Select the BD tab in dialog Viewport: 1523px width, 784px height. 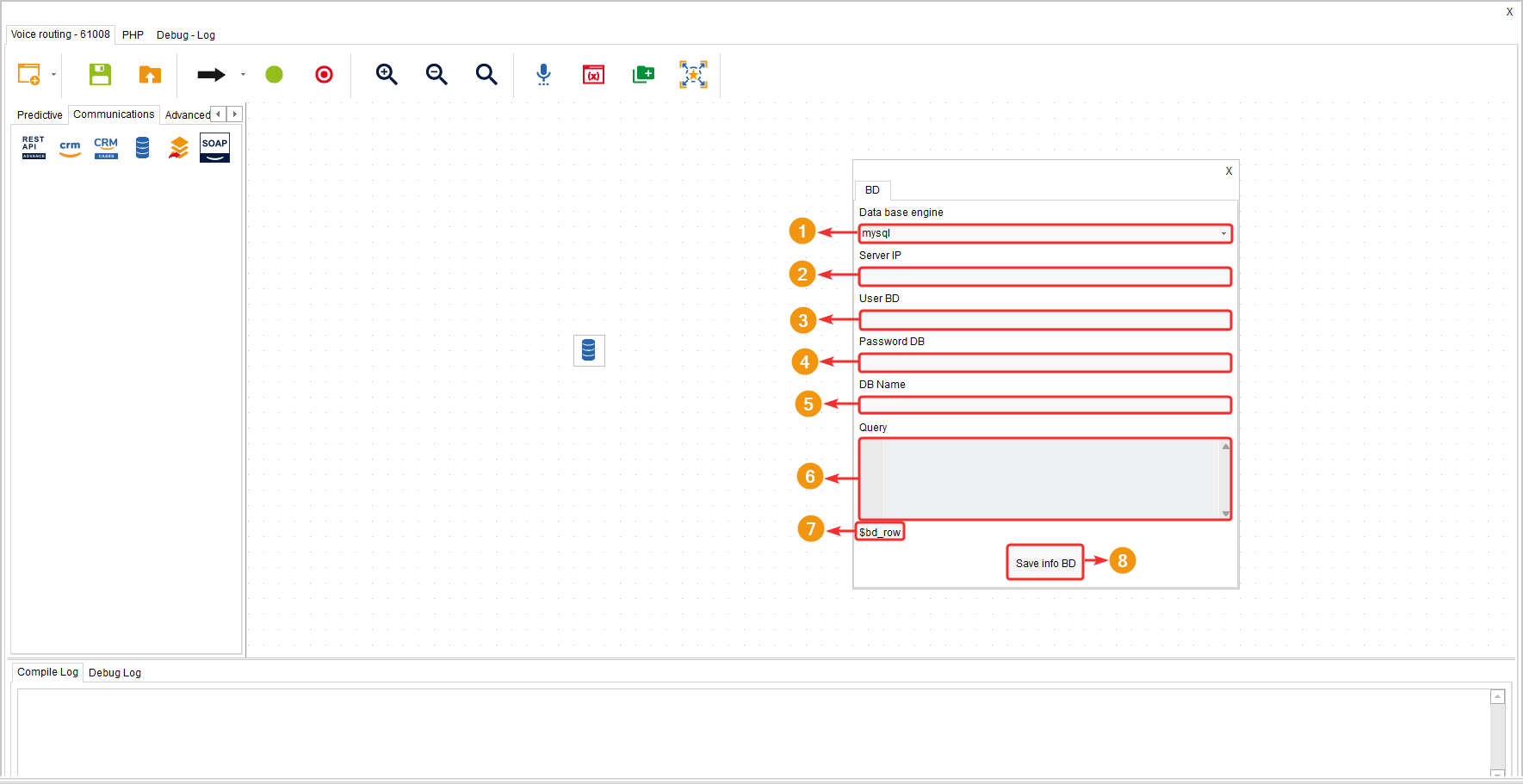(872, 190)
